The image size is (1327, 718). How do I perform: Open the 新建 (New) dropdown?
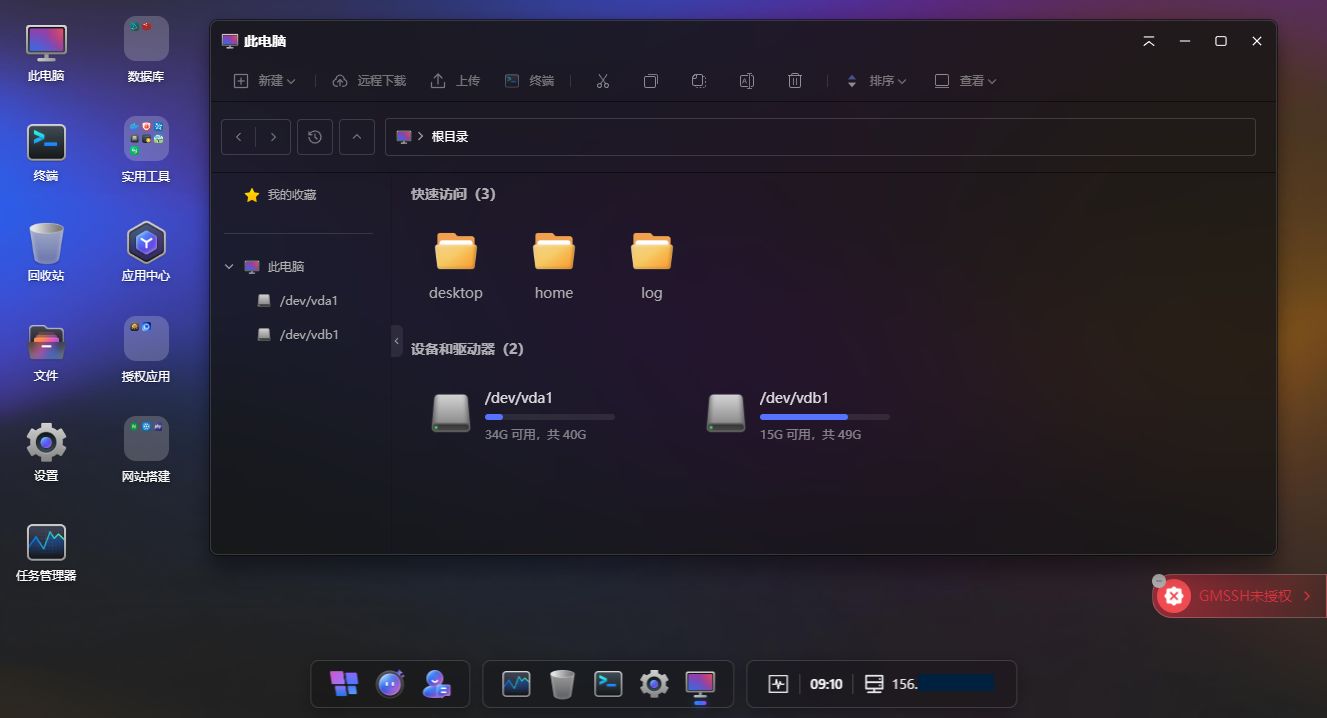point(264,81)
